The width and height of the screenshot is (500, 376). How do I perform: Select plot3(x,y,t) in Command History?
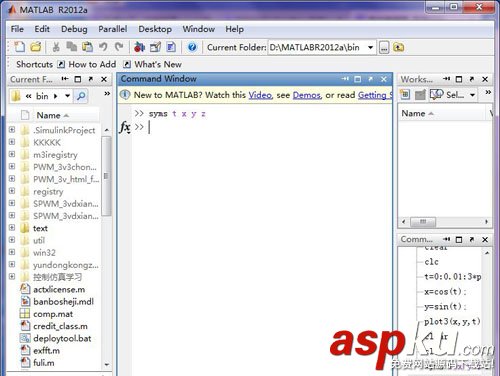tap(452, 321)
